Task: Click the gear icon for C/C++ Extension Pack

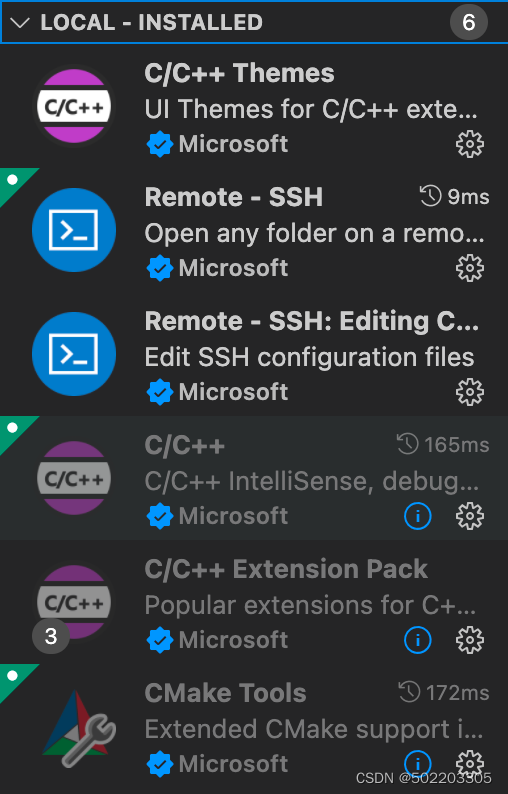Action: (470, 640)
